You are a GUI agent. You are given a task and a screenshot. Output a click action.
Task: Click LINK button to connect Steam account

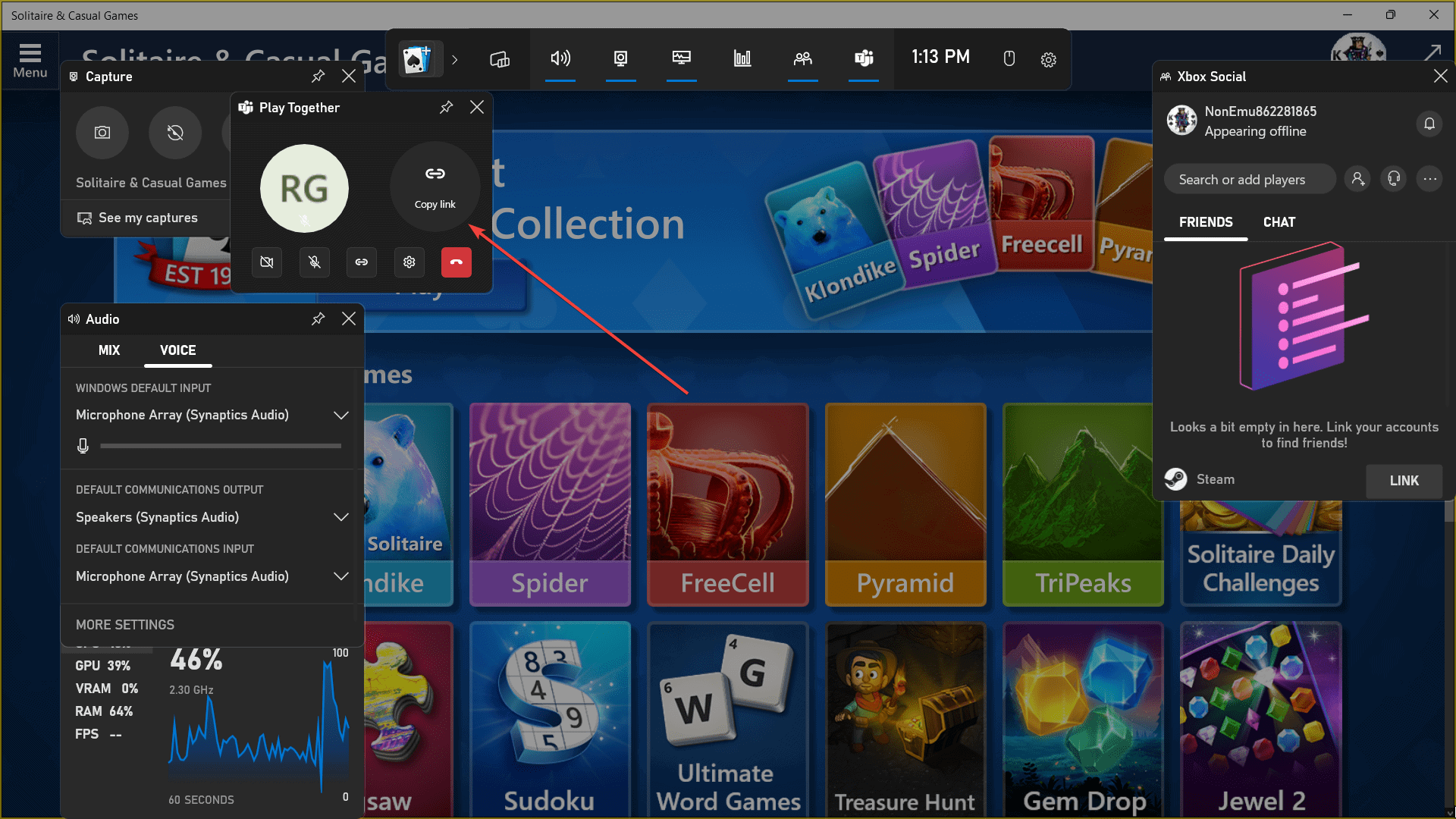[x=1404, y=481]
